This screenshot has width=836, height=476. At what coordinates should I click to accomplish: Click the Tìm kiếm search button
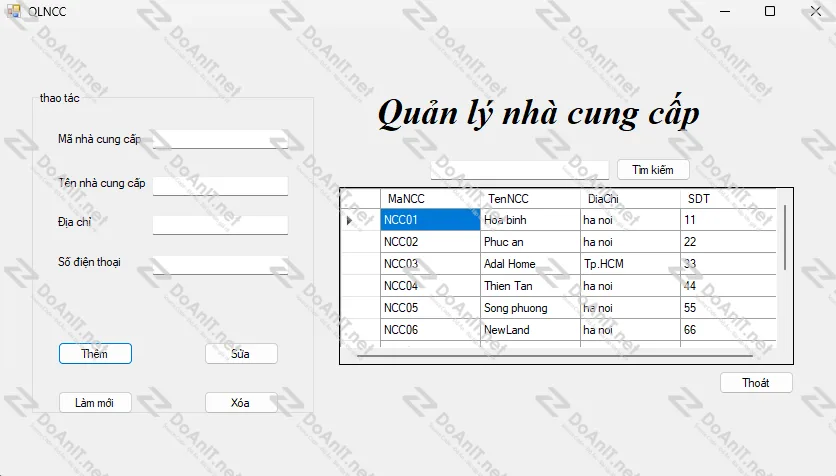pos(652,170)
